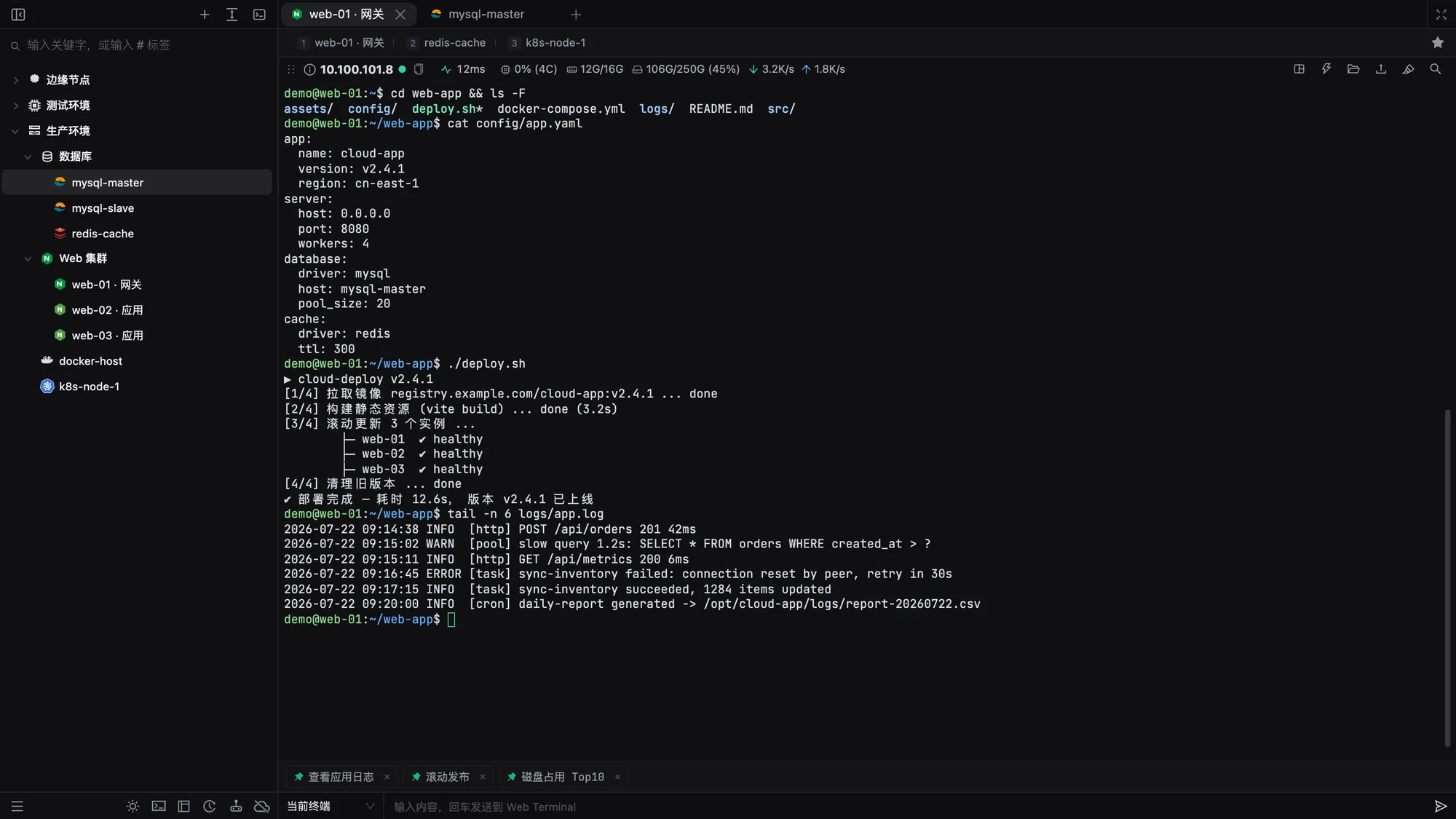Remove the 磁盘占用 Top10 pinned command
The height and width of the screenshot is (819, 1456).
[x=617, y=777]
